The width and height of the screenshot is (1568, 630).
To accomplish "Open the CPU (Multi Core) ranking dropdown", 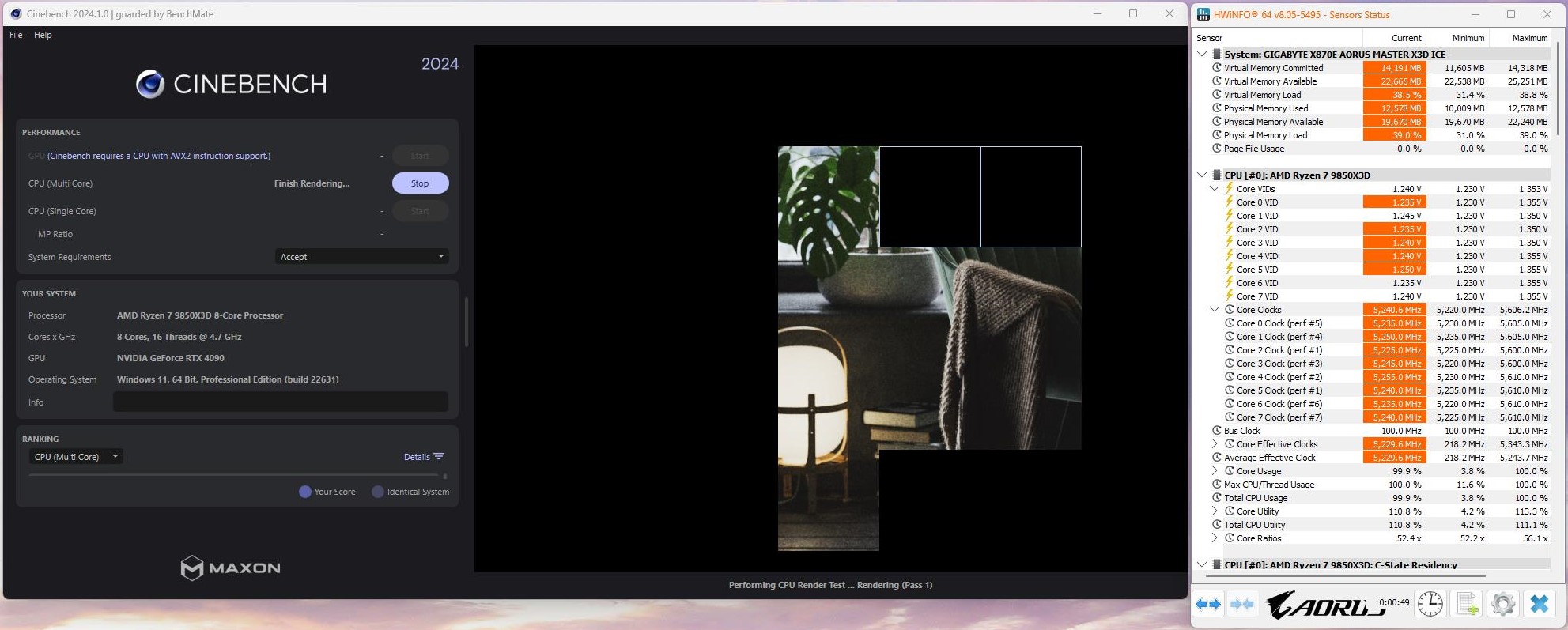I will pos(76,457).
